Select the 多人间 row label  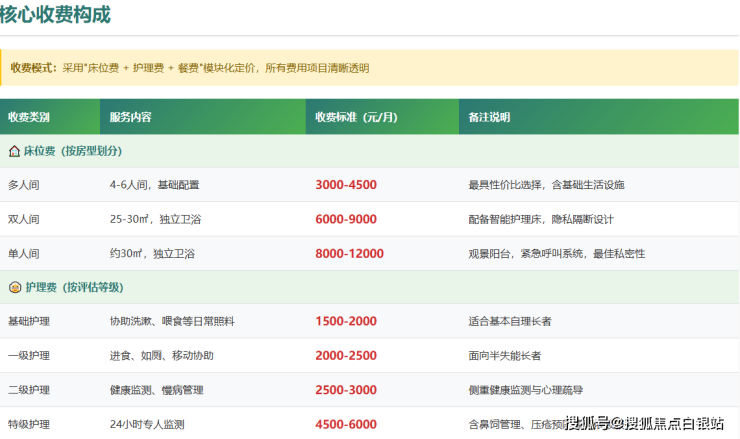click(x=23, y=185)
